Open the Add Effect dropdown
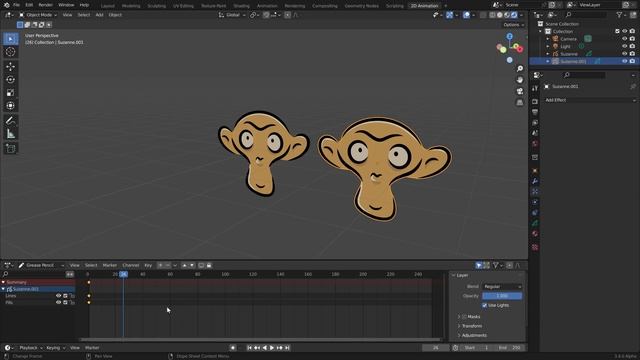Screen dimensions: 640x360 tap(589, 100)
